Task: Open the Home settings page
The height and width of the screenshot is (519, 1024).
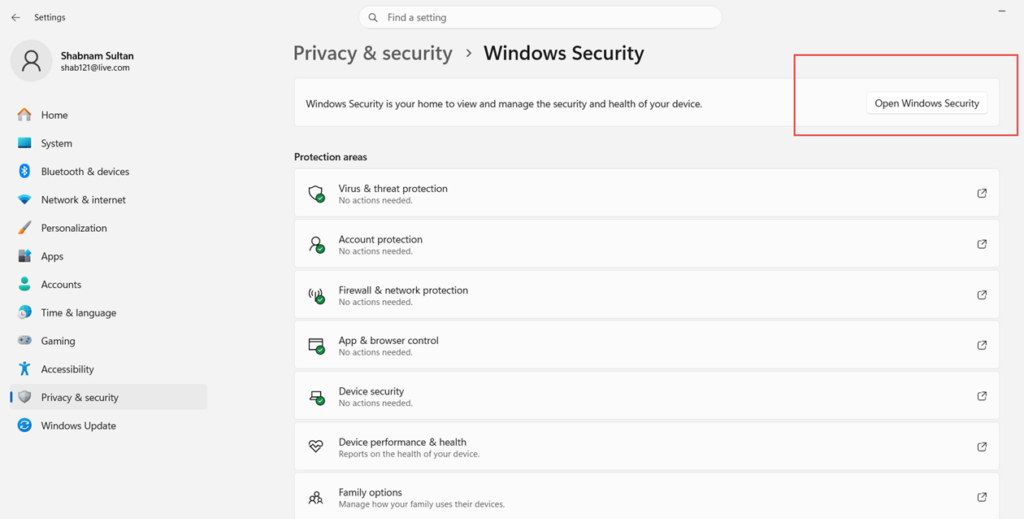Action: pyautogui.click(x=108, y=115)
